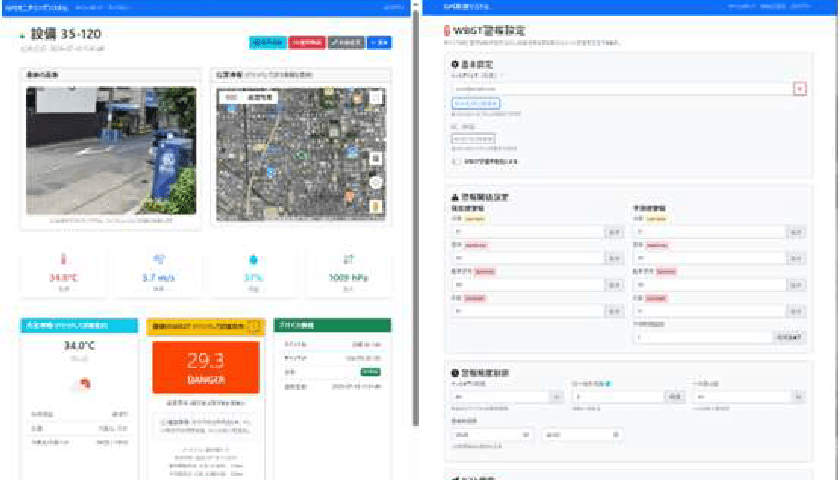Click the warning triangle icon beside 警報閾値設定

point(455,197)
